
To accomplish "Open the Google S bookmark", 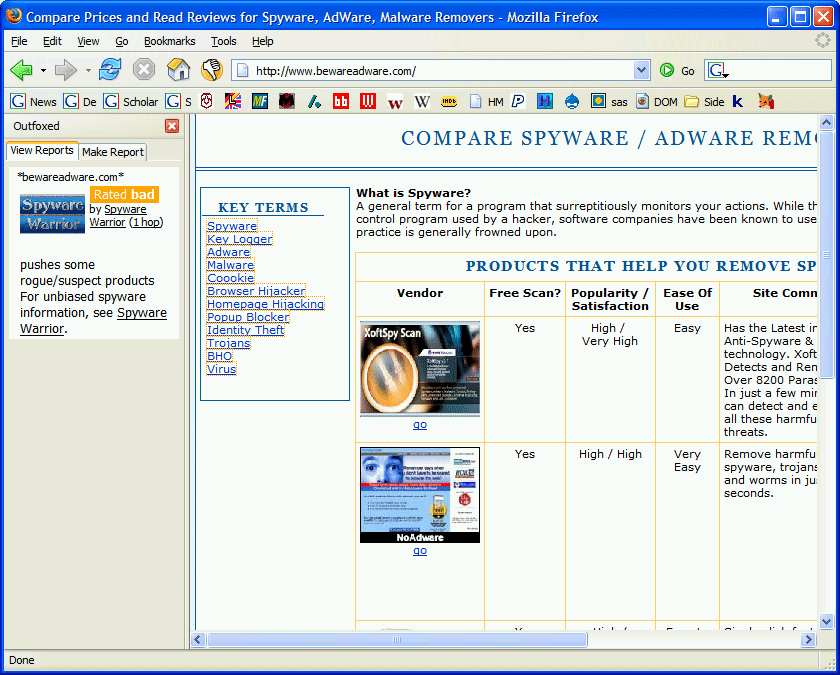I will click(178, 102).
